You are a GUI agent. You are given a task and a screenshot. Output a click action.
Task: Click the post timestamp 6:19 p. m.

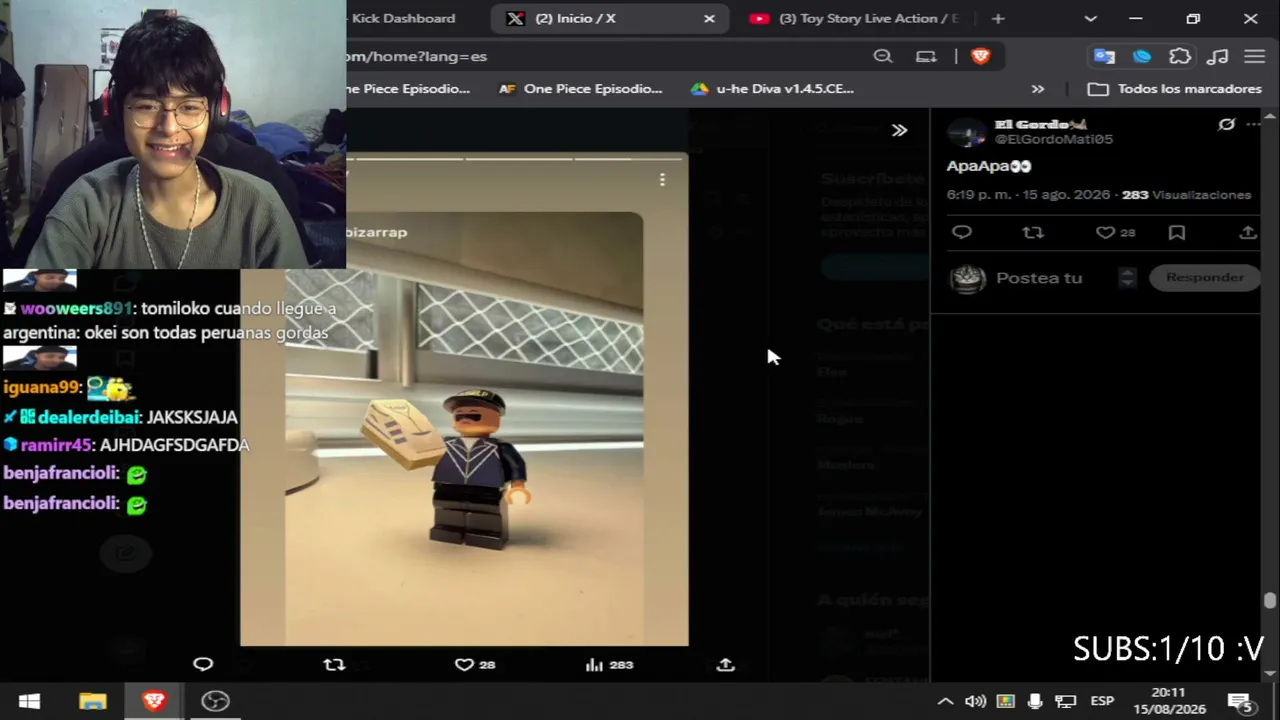tap(979, 195)
